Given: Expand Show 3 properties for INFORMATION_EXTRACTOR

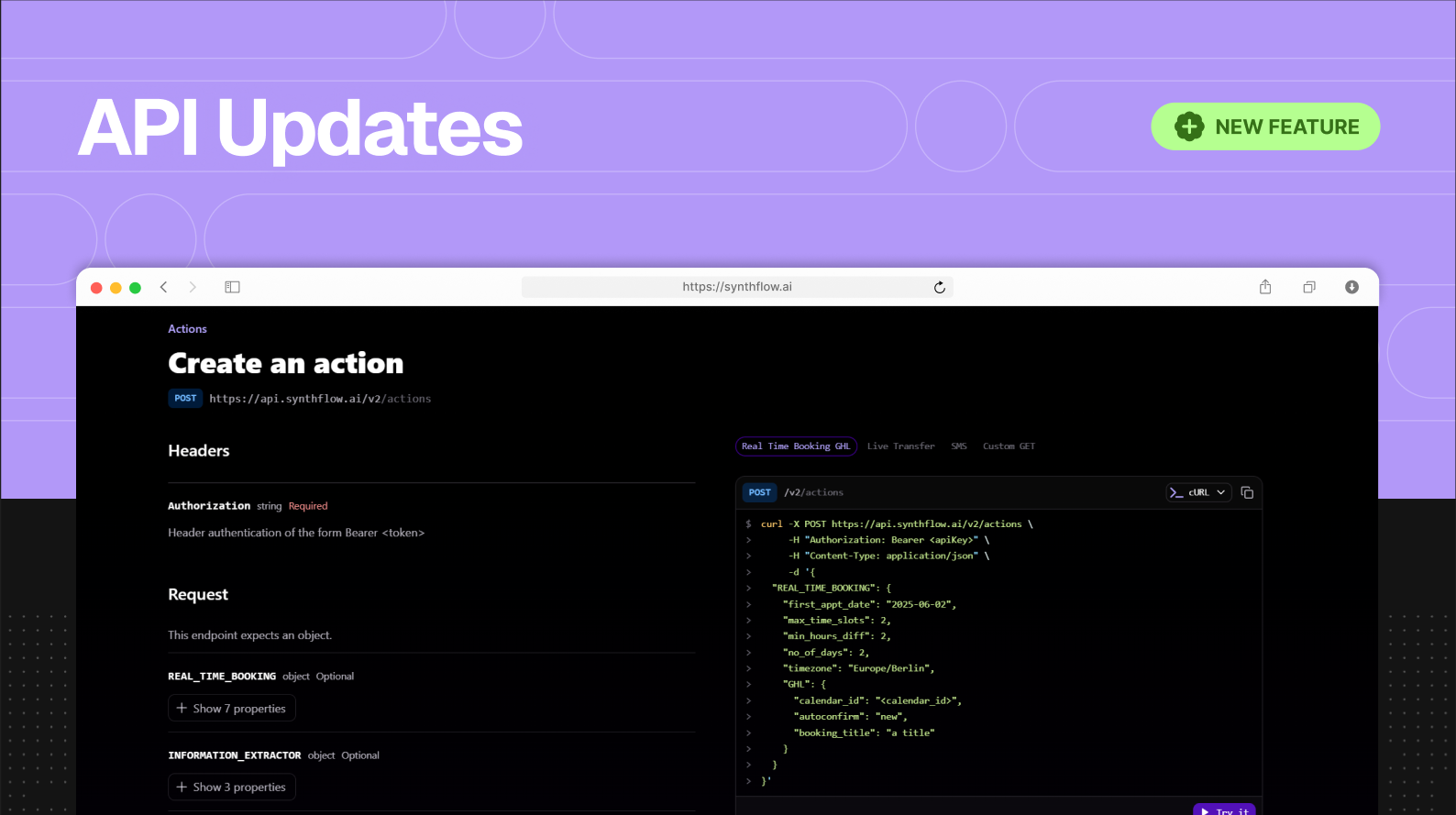Looking at the screenshot, I should tap(231, 787).
